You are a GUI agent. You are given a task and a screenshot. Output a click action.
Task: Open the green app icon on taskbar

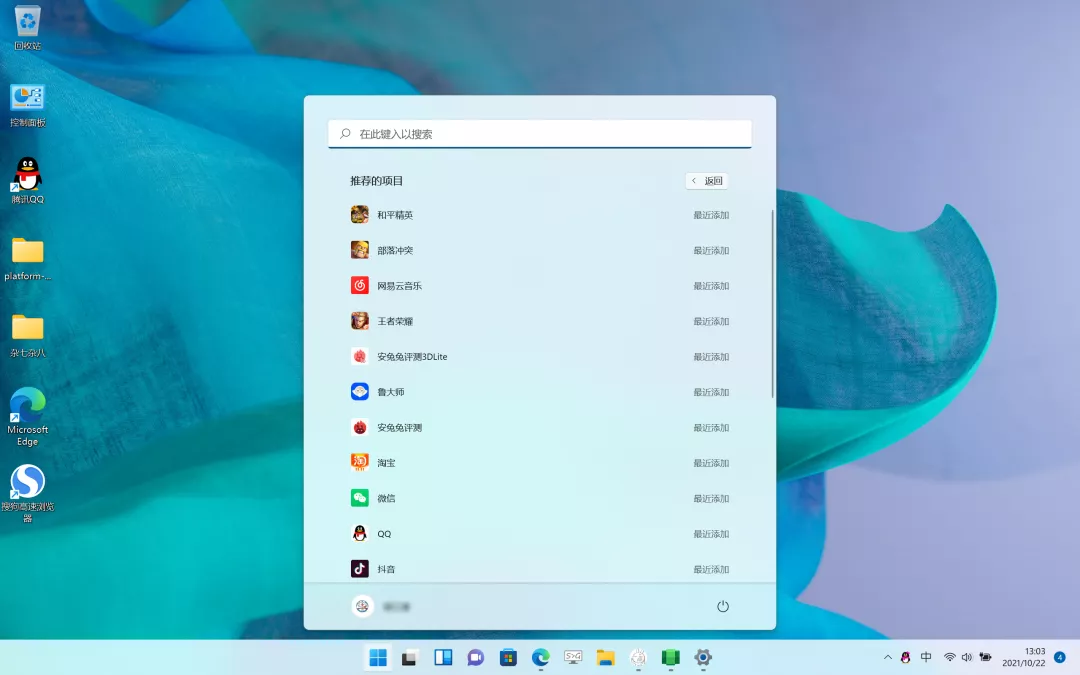[x=670, y=658]
